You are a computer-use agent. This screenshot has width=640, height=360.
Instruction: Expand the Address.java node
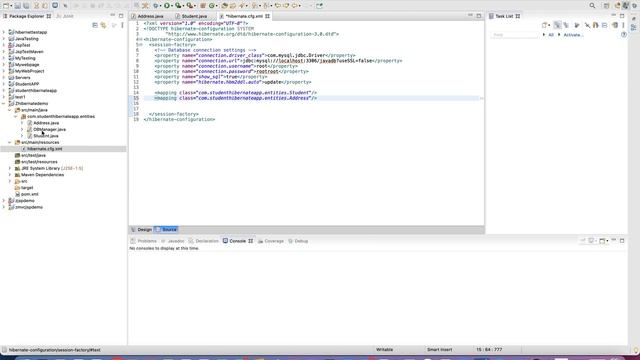point(22,123)
